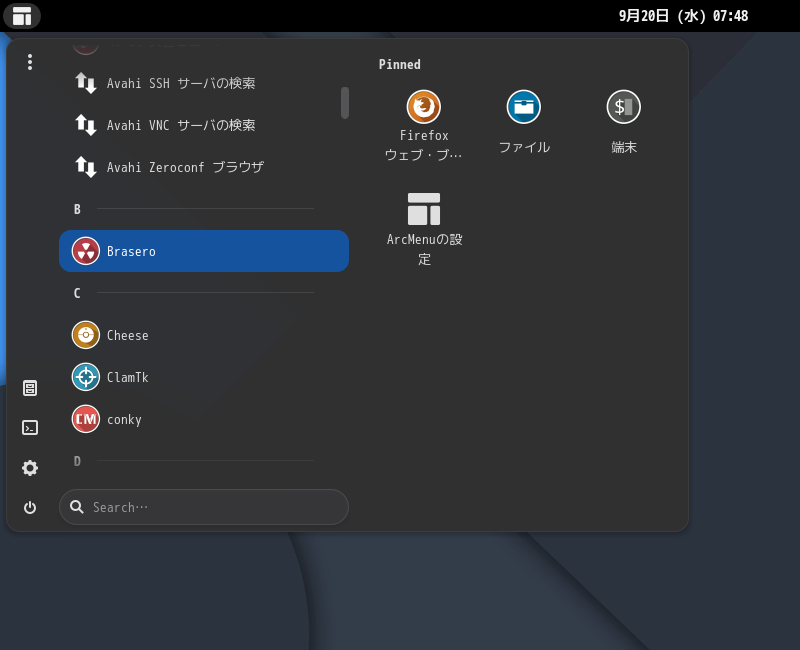Launch the ClamTk antivirus icon

click(x=86, y=377)
